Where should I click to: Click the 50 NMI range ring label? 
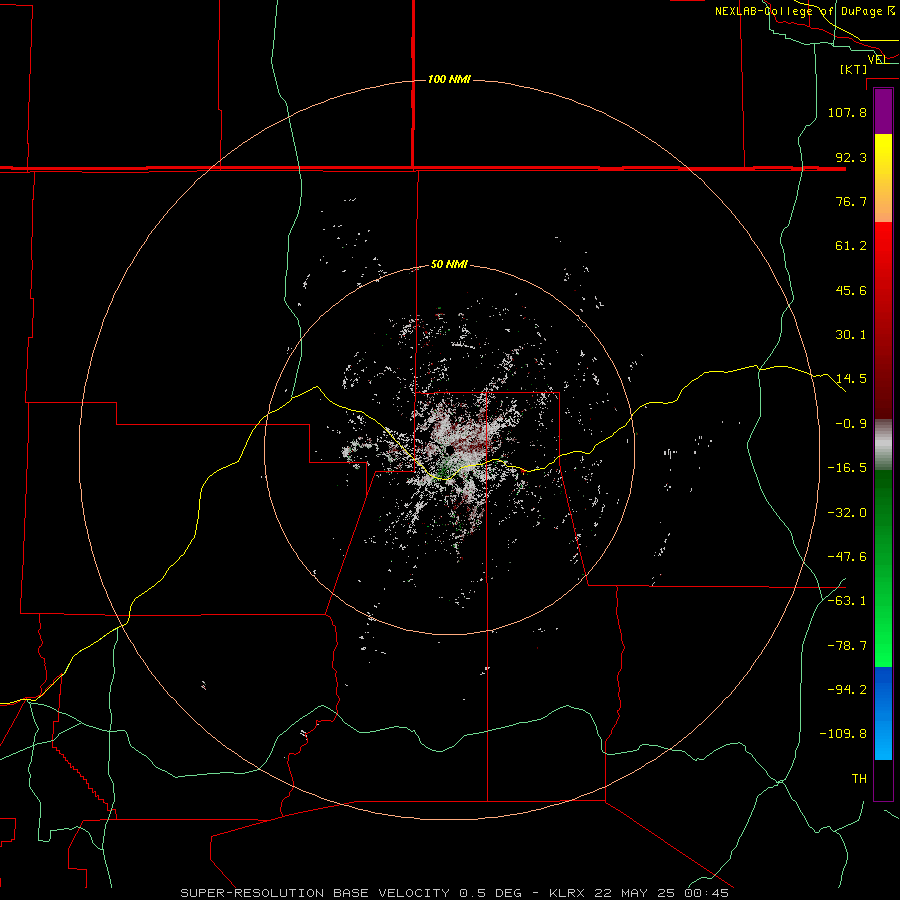coord(449,265)
